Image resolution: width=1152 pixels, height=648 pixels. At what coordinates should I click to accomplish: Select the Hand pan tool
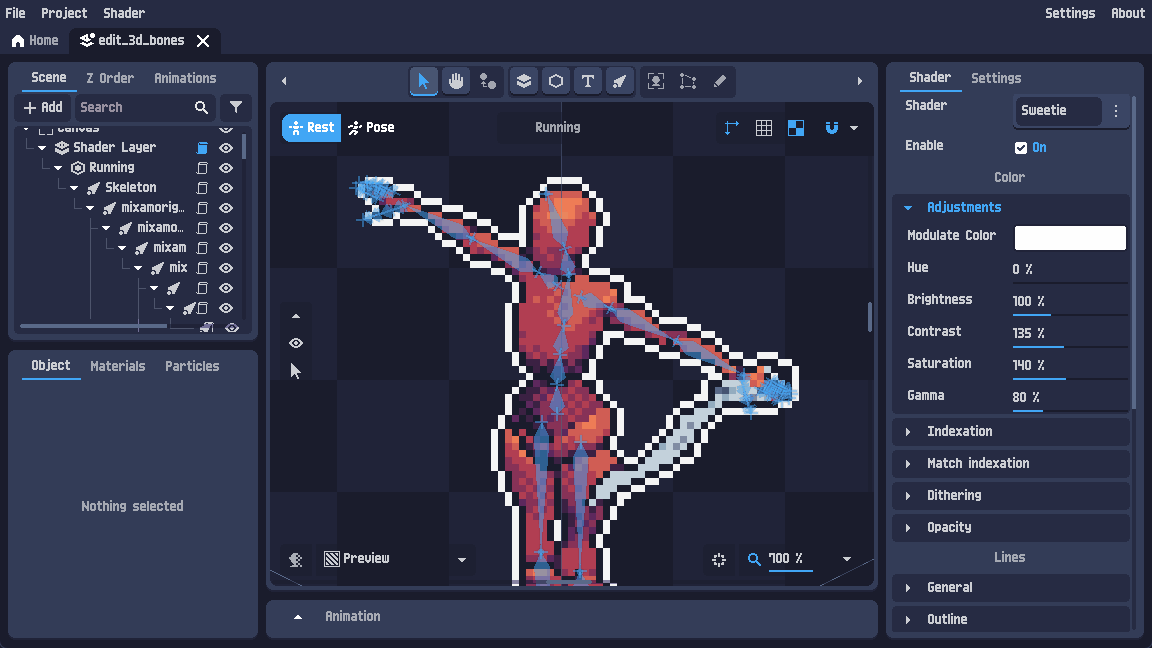point(456,81)
